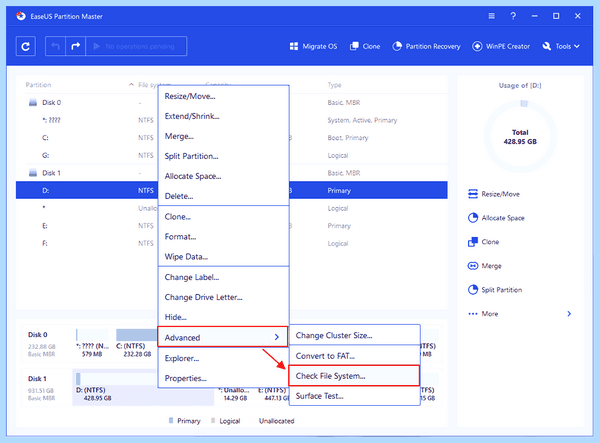
Task: Click the Primary legend color swatch
Action: [x=171, y=420]
